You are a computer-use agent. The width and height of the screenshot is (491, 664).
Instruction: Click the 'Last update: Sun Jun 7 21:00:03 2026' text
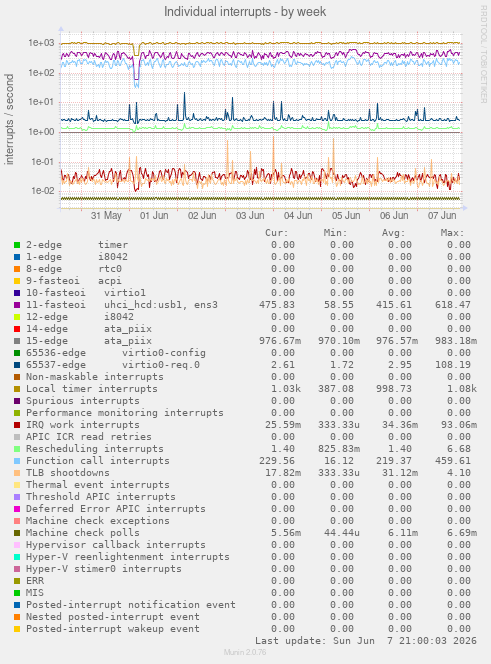(x=366, y=641)
